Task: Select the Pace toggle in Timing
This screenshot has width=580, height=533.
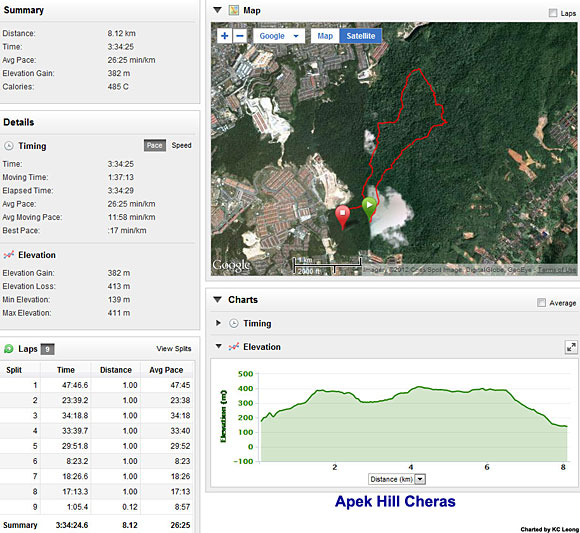Action: click(x=155, y=145)
